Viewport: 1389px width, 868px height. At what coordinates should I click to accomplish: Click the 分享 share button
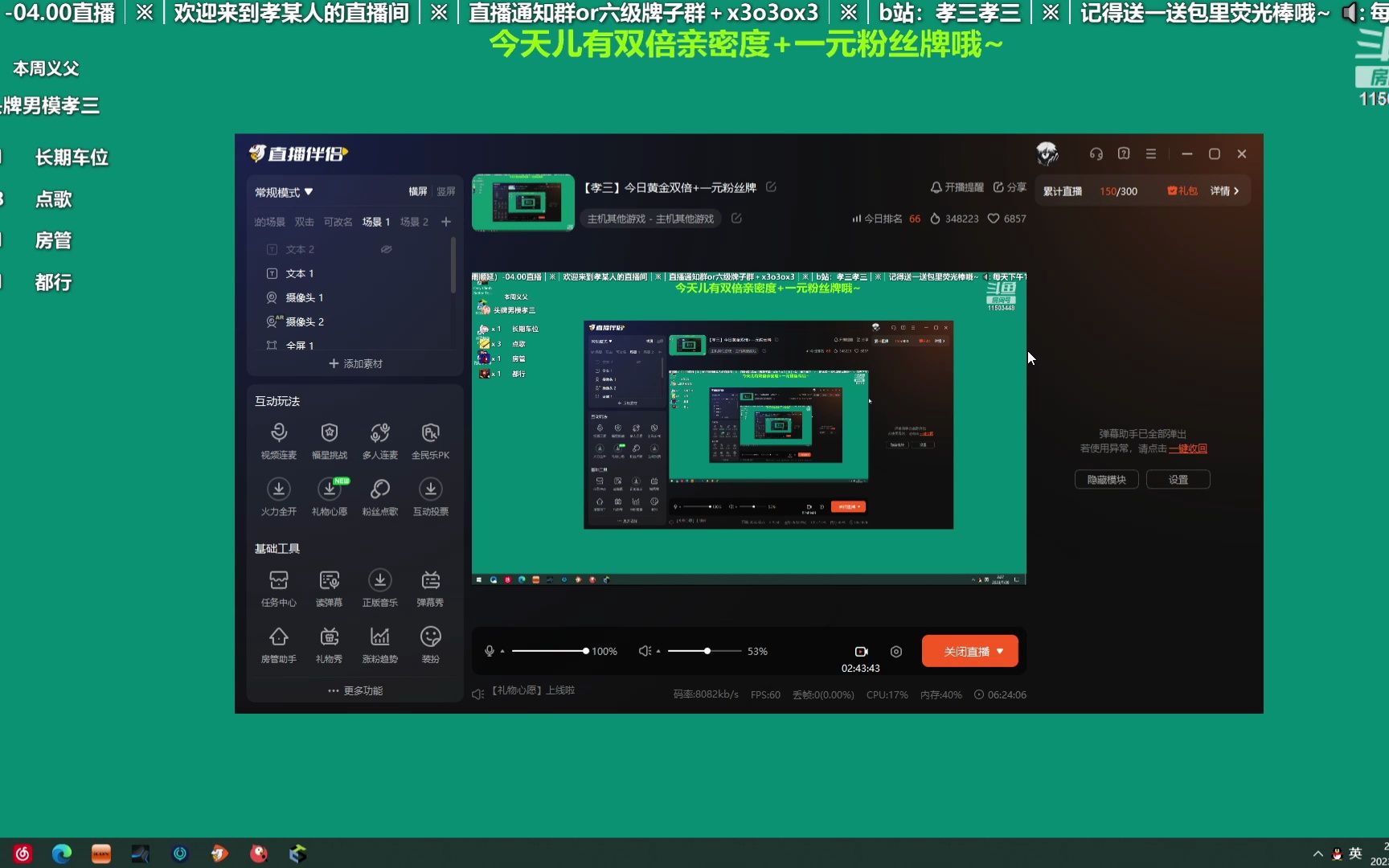point(1010,187)
